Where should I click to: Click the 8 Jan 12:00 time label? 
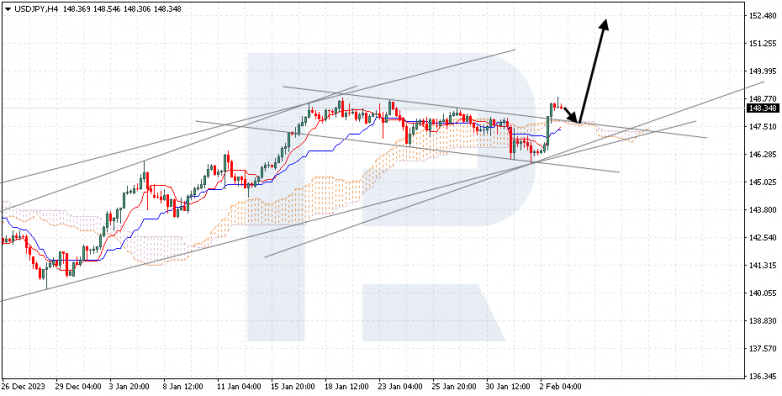[183, 387]
